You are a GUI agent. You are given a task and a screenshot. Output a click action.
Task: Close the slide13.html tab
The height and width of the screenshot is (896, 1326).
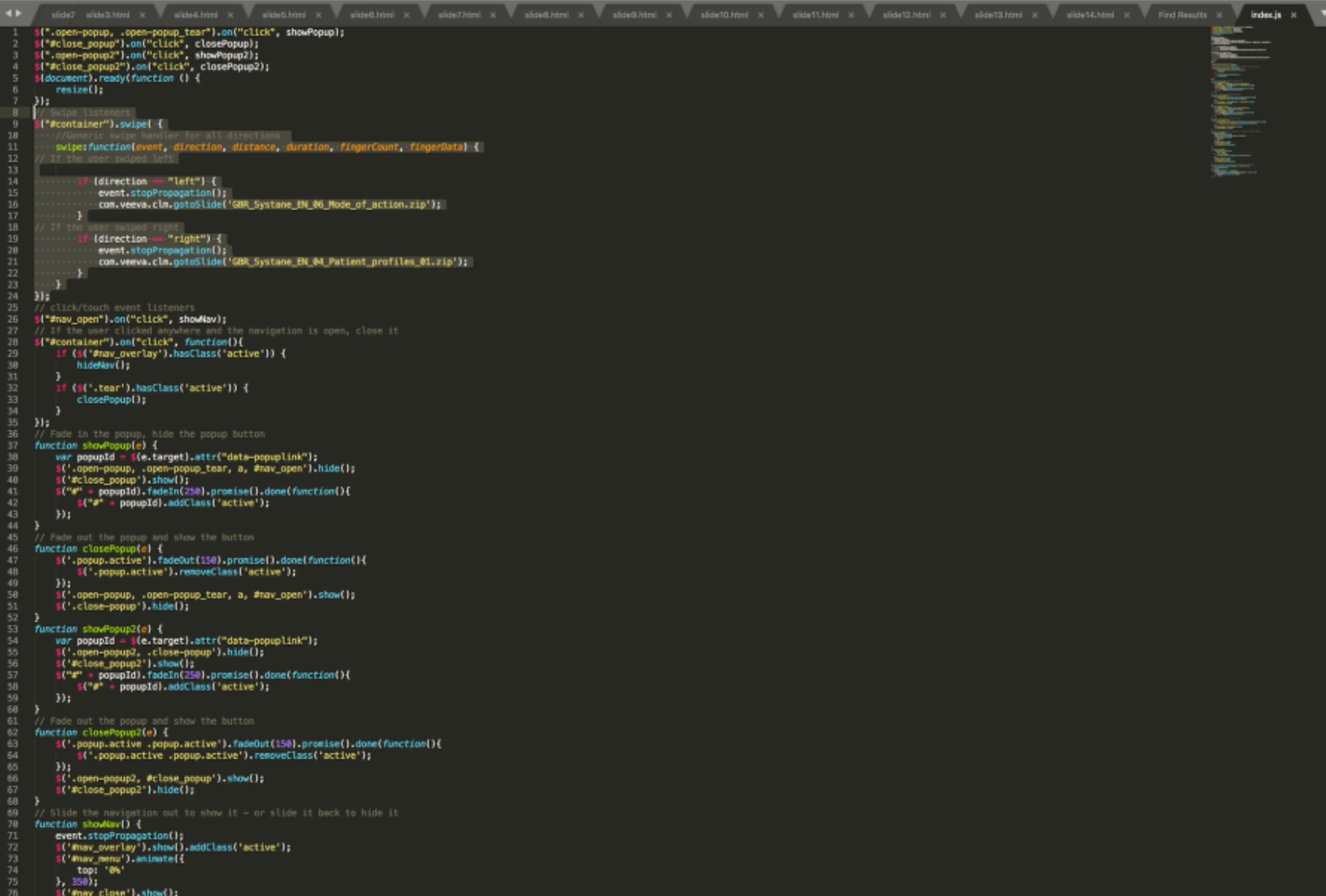click(1034, 15)
